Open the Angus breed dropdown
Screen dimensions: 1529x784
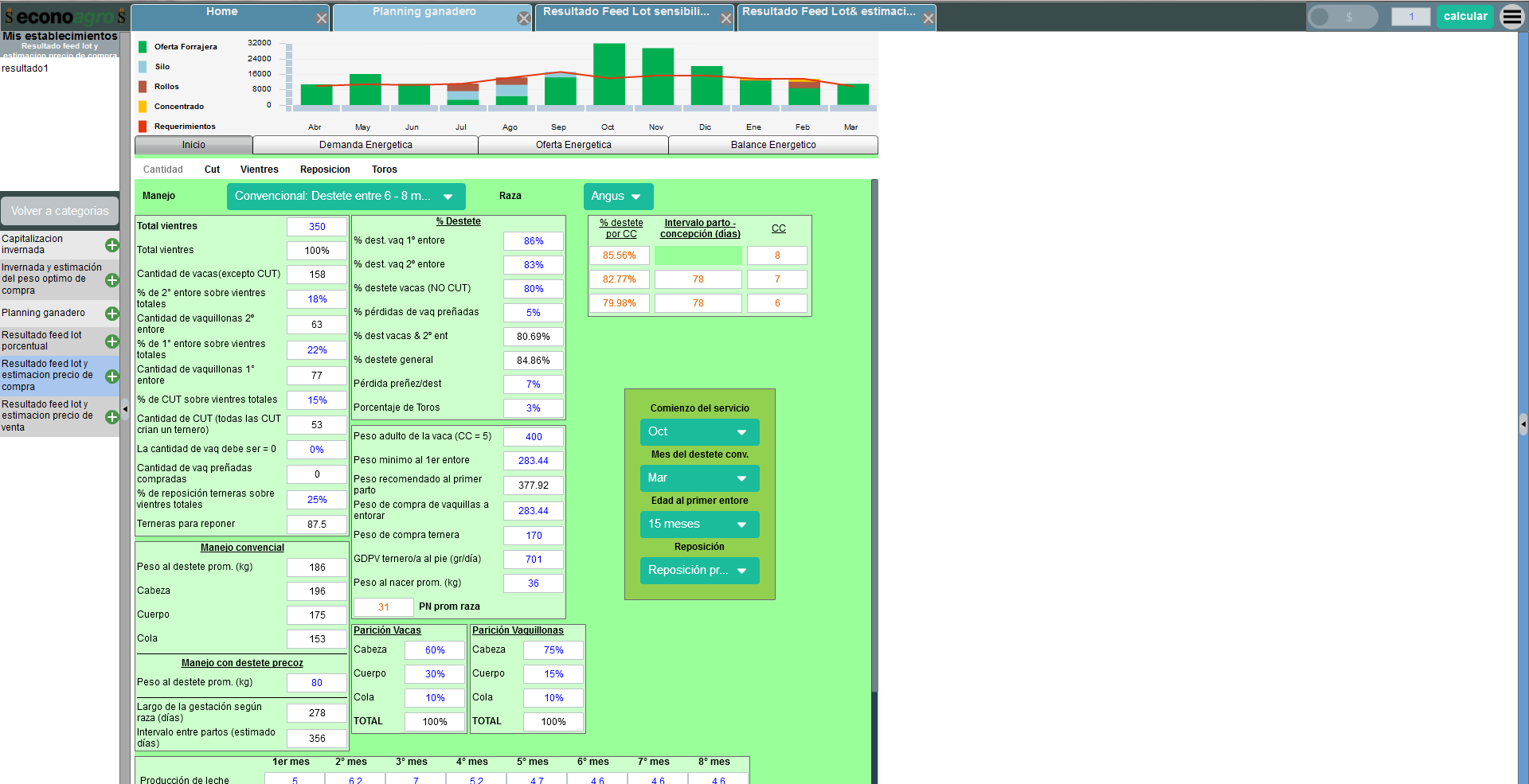617,197
